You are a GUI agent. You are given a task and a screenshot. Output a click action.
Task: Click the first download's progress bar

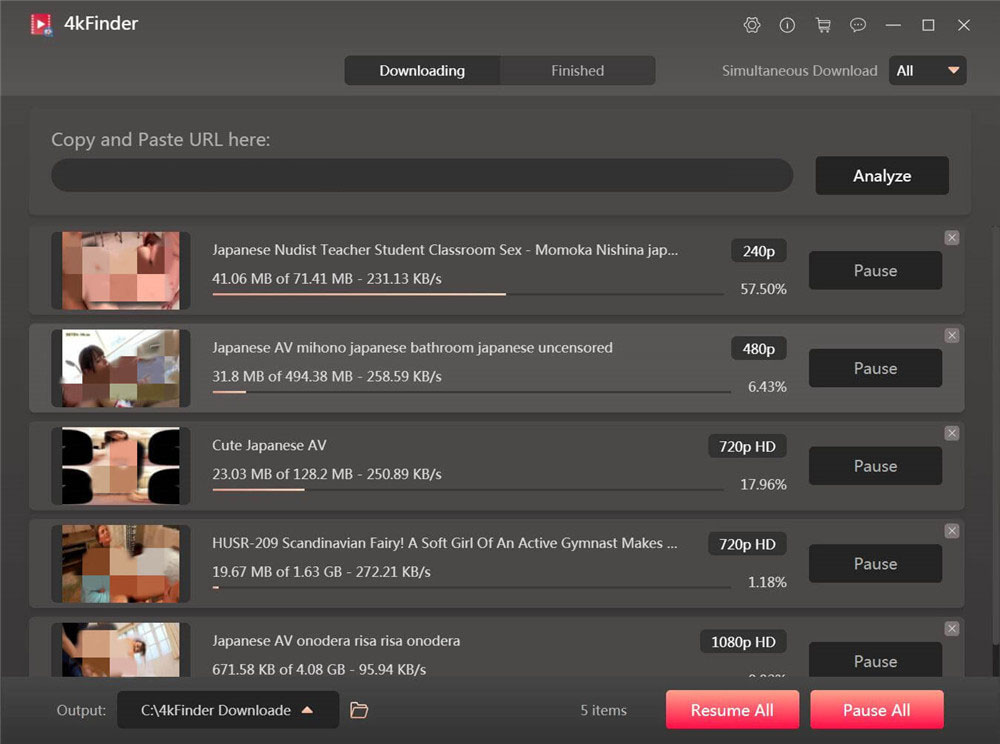pos(470,293)
